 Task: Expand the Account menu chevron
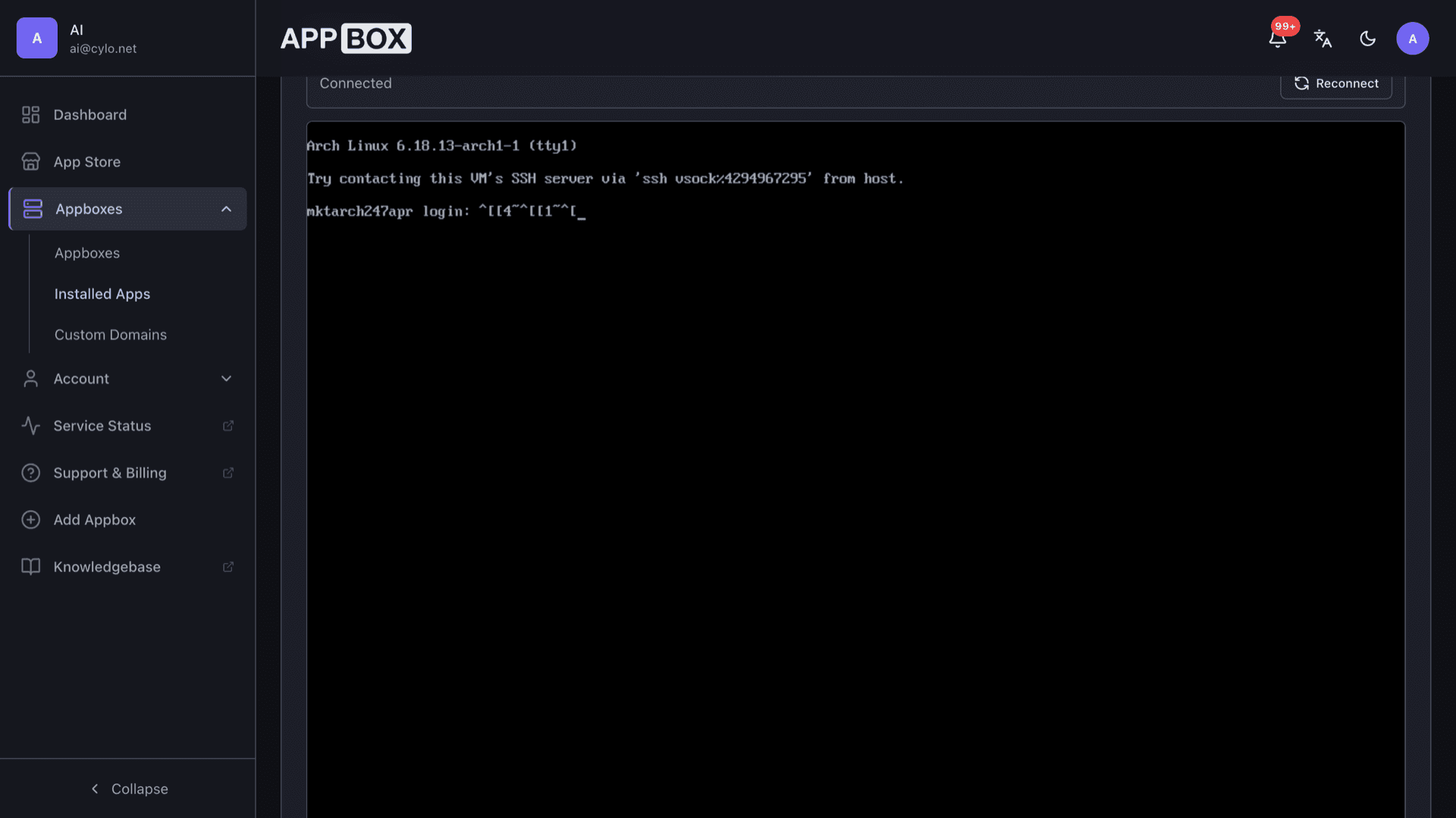tap(226, 378)
